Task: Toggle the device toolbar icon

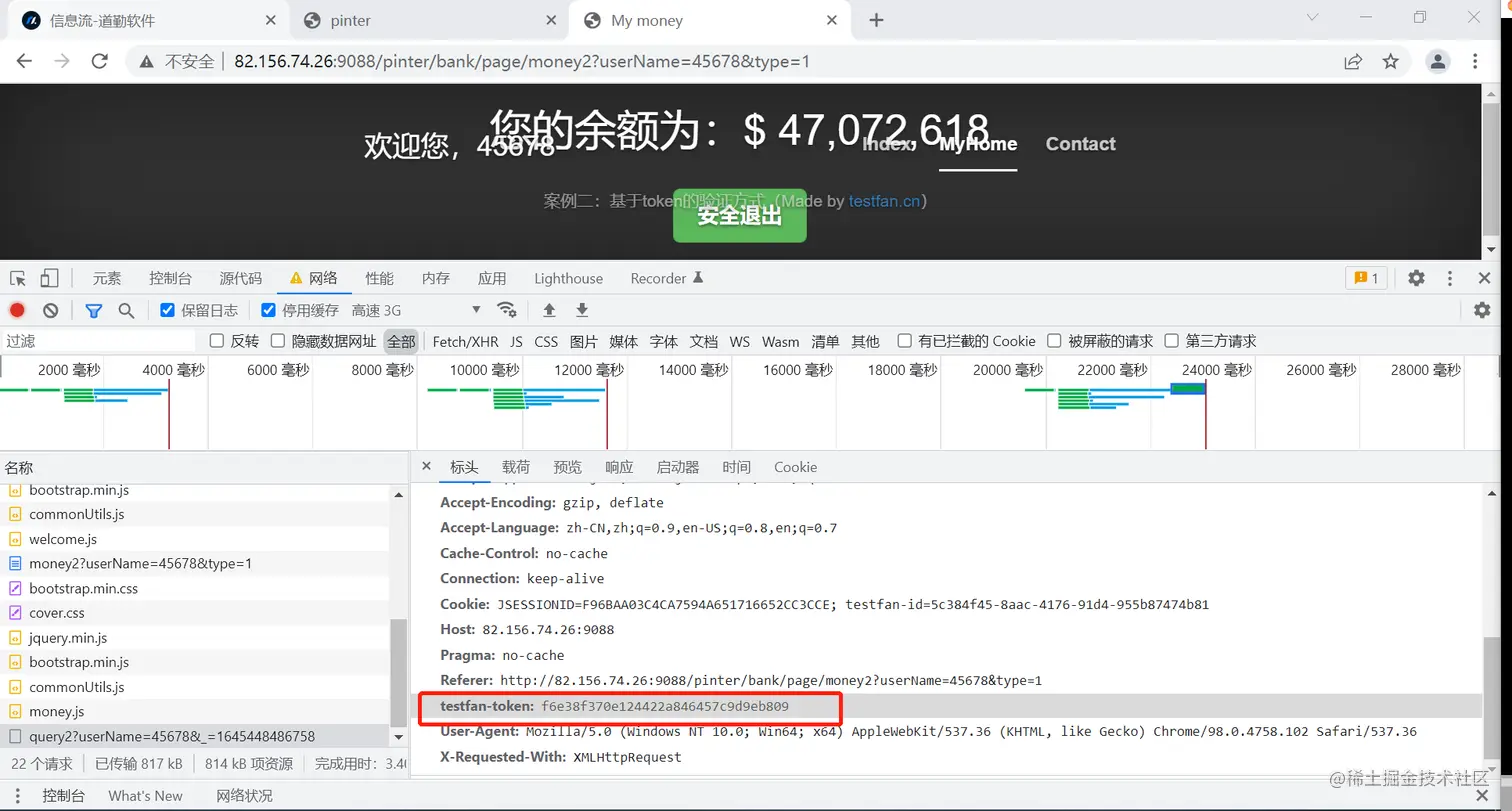Action: point(50,278)
